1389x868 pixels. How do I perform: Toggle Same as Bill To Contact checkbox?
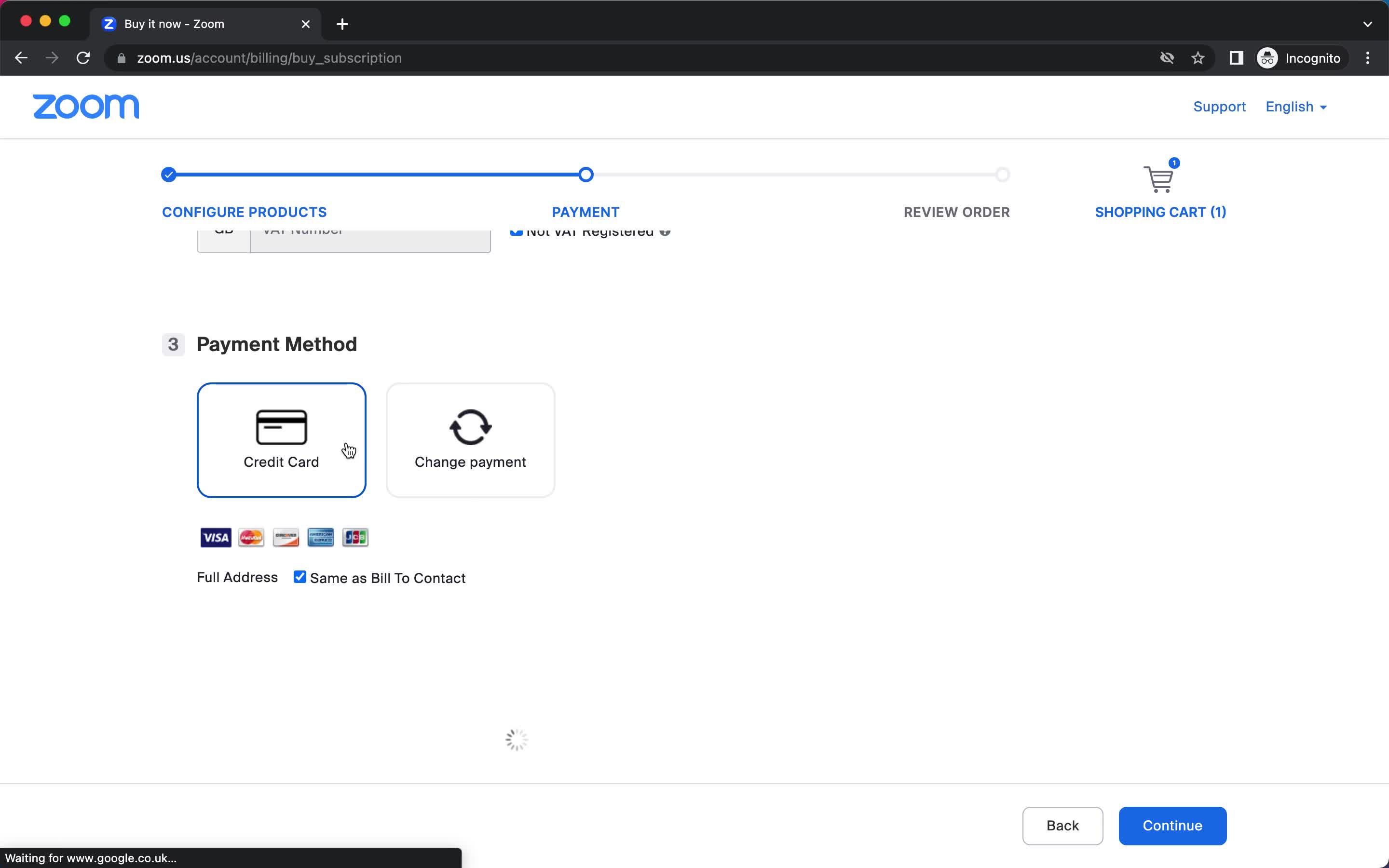coord(300,577)
